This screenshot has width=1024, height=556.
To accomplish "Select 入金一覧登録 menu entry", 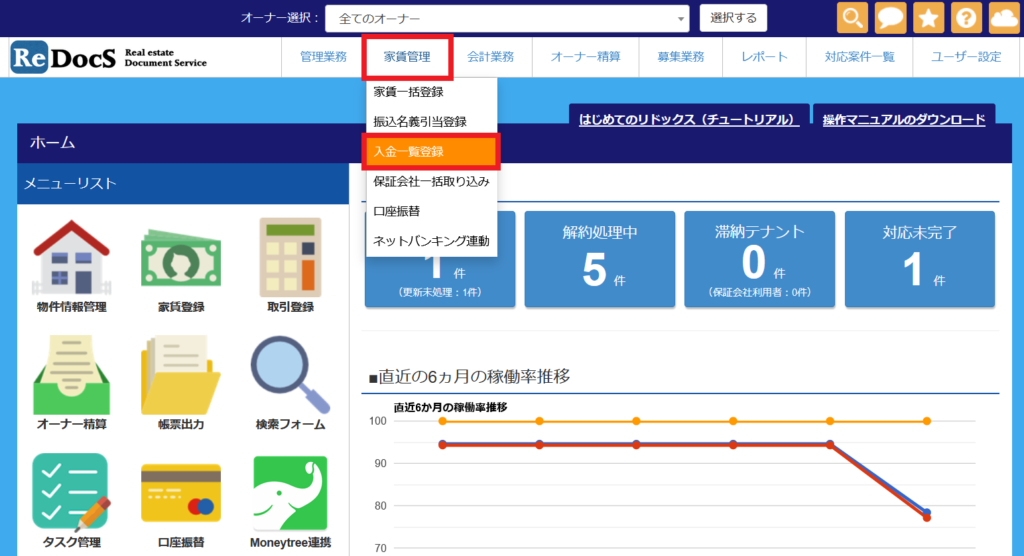I will point(432,152).
